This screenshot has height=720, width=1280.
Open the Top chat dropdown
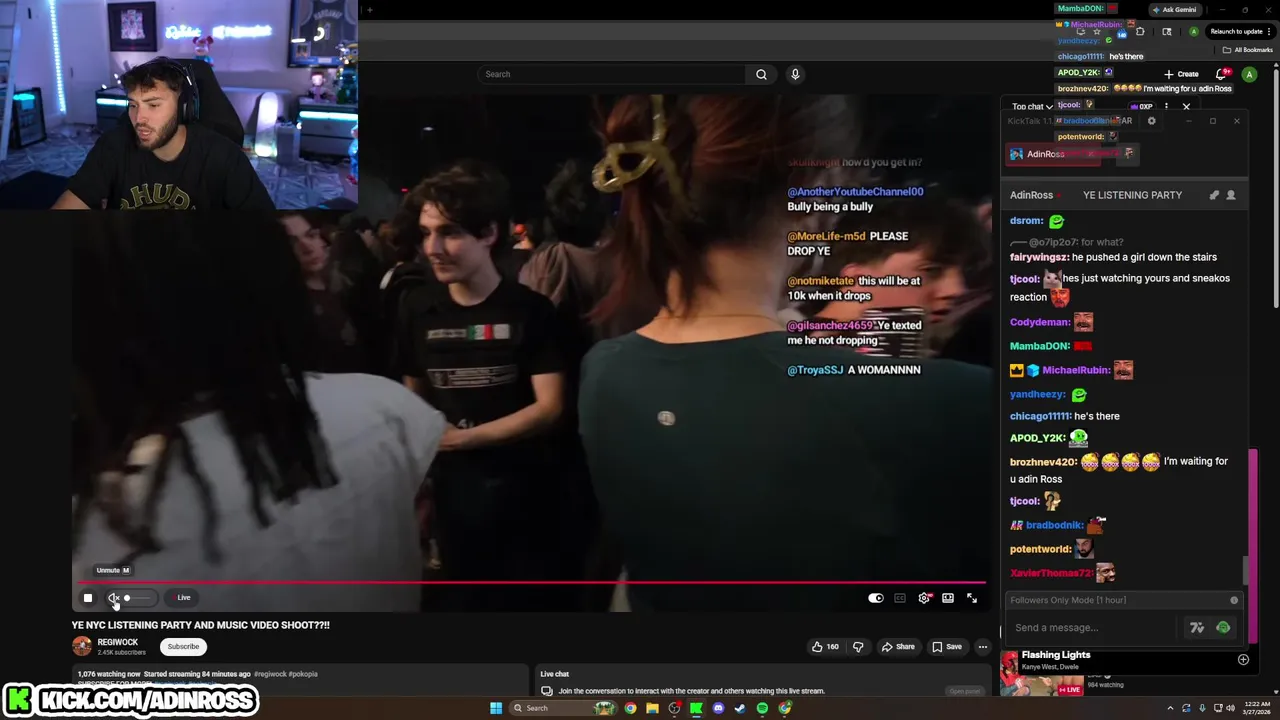tap(1031, 106)
